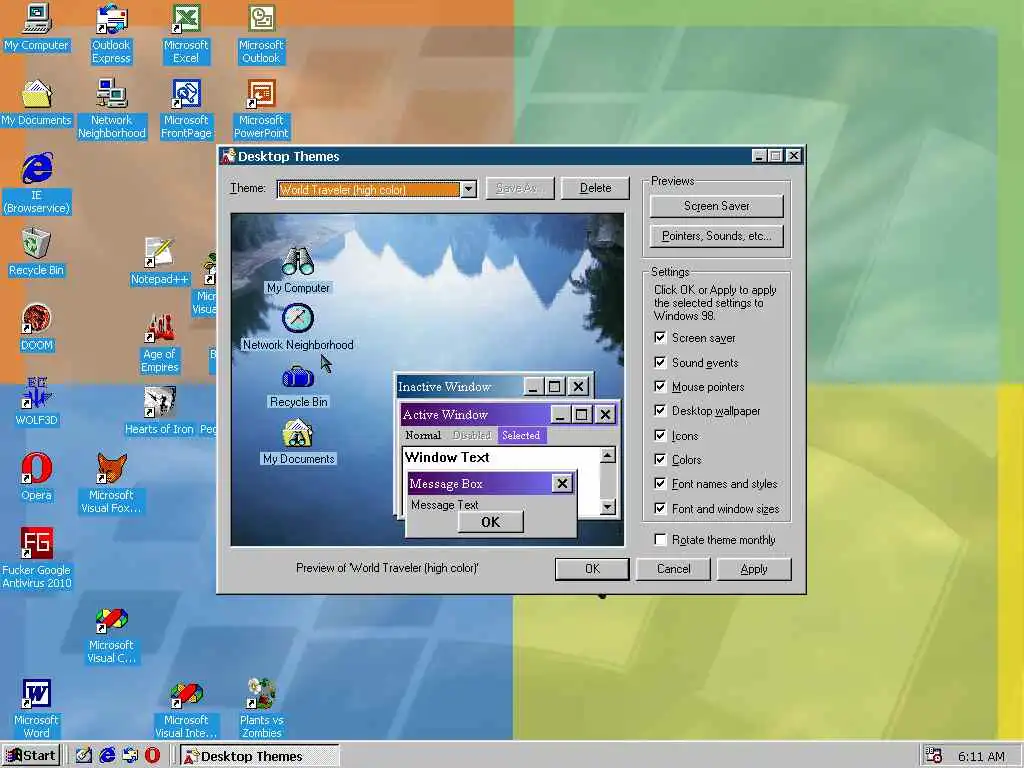This screenshot has height=768, width=1024.
Task: Click the Show Desktop quick launch icon
Action: pyautogui.click(x=84, y=756)
